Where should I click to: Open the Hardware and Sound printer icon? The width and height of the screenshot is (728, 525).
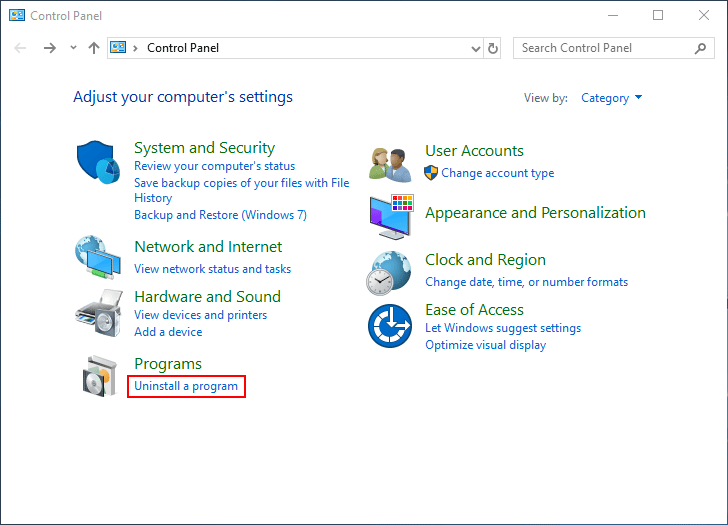coord(99,313)
